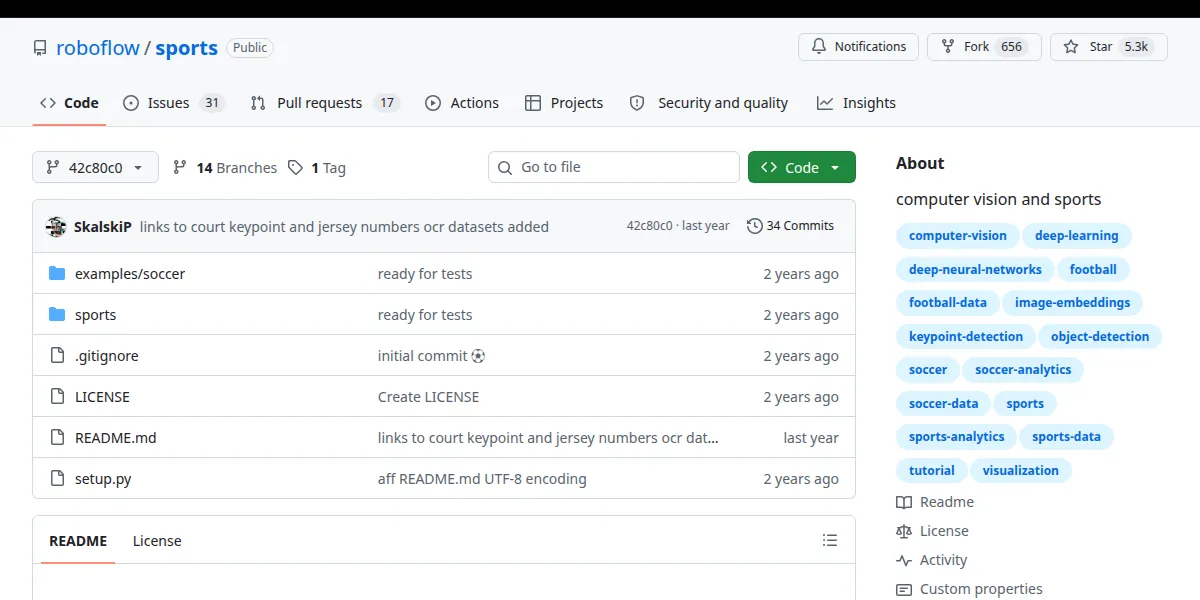This screenshot has width=1200, height=600.
Task: Click the branch icon beside 14 Branches
Action: (180, 168)
